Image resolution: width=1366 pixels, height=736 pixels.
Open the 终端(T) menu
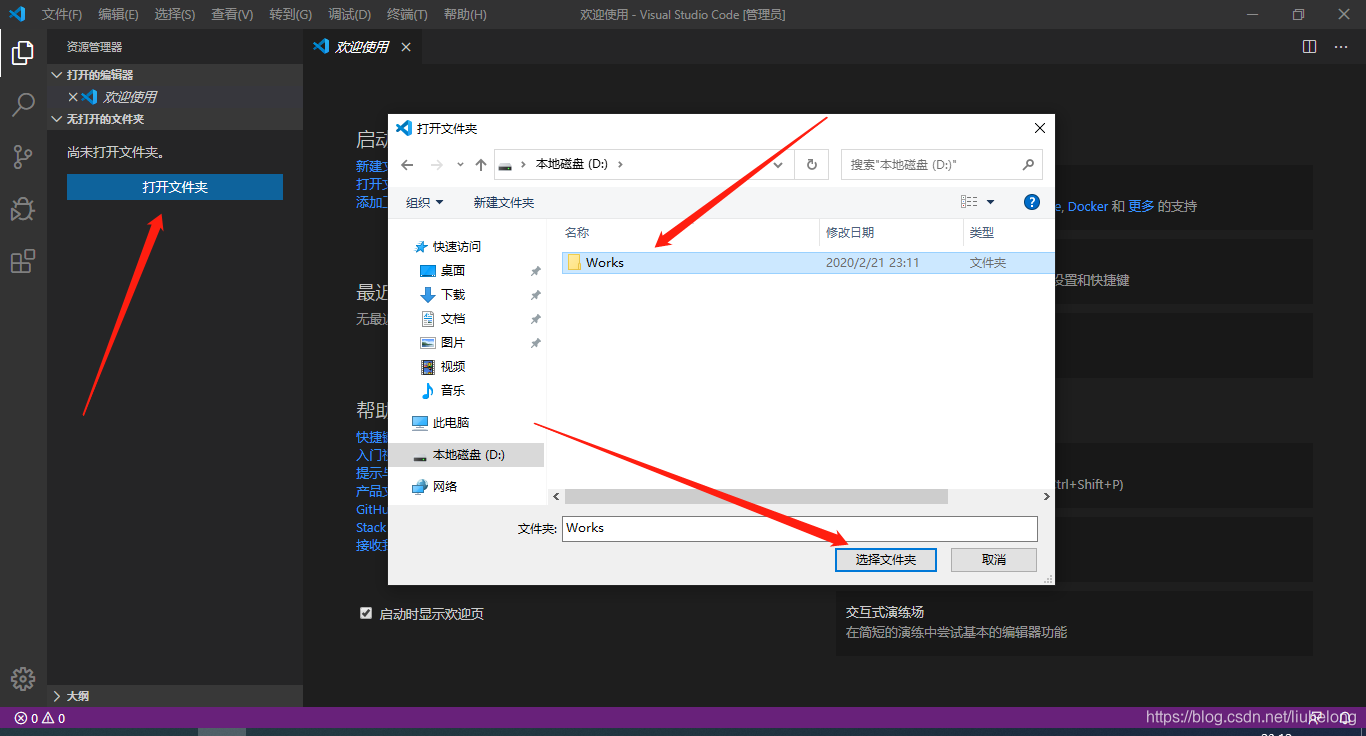tap(407, 15)
